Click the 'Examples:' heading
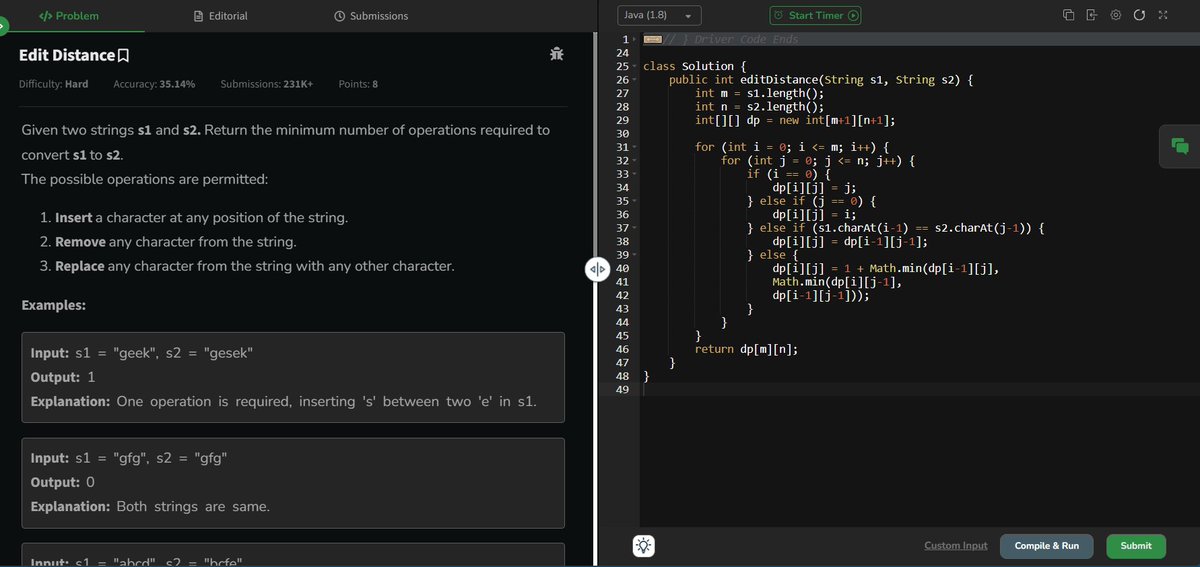This screenshot has height=567, width=1200. (x=53, y=305)
